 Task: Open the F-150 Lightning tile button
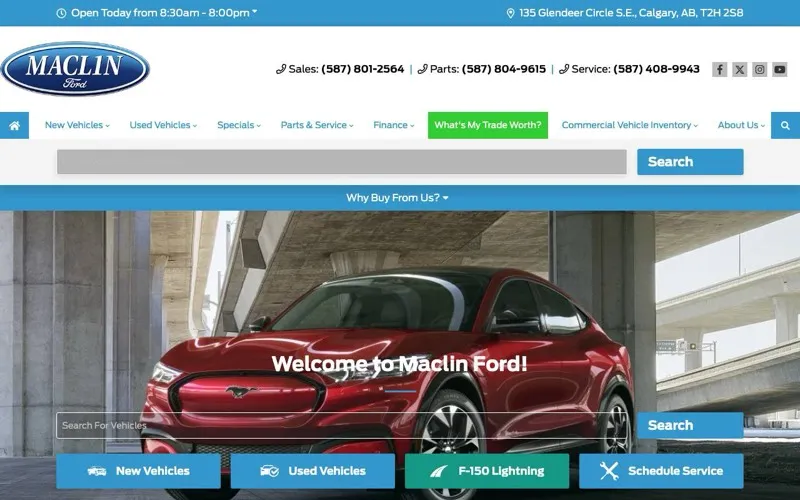487,471
